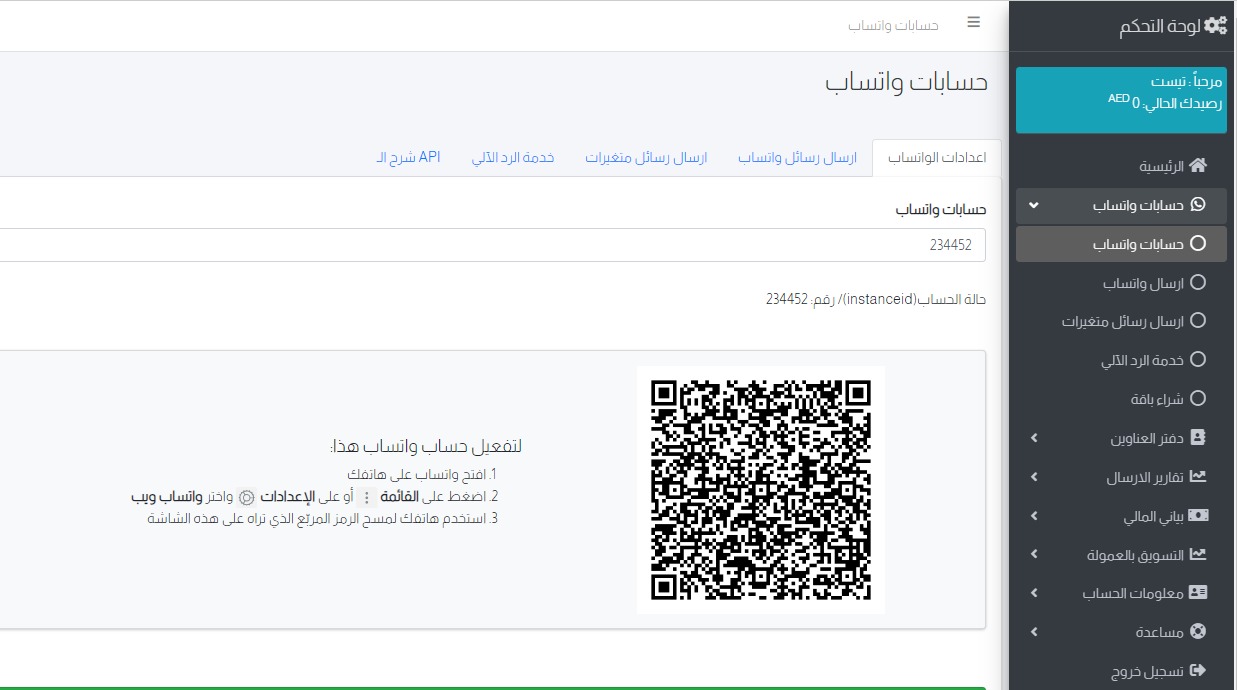Viewport: 1237px width, 690px height.
Task: Expand مساعدة chevron
Action: 1034,632
